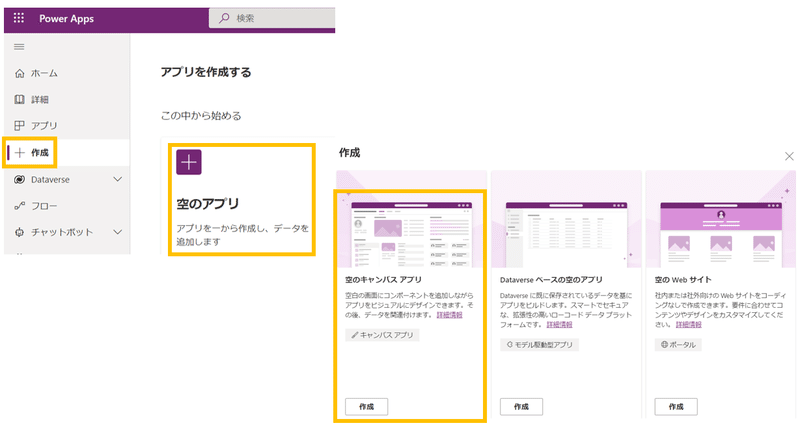Click the 空の Web サイト thumbnail

point(721,219)
